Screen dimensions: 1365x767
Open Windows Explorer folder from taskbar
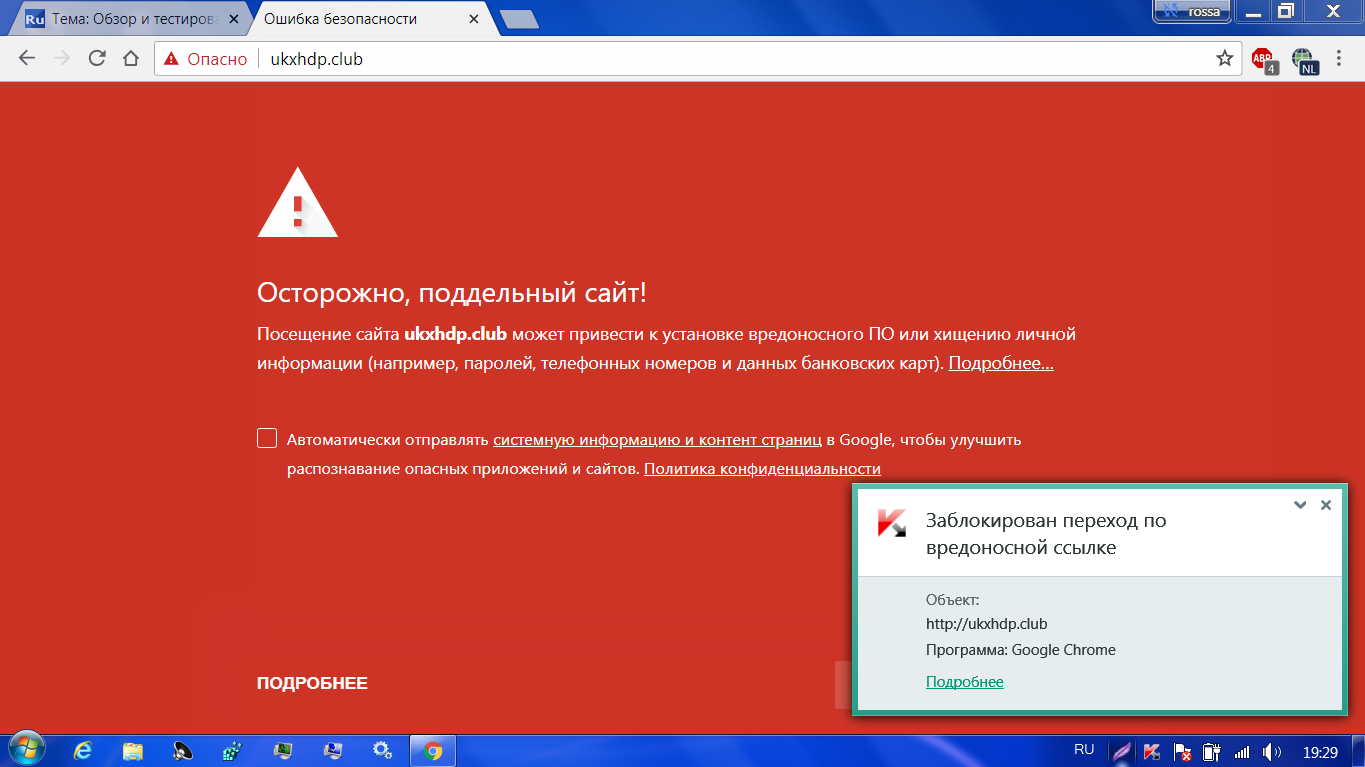[133, 750]
